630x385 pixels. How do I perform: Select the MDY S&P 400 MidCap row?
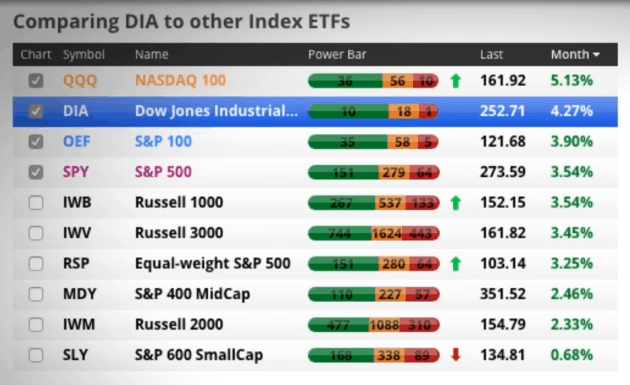point(315,294)
